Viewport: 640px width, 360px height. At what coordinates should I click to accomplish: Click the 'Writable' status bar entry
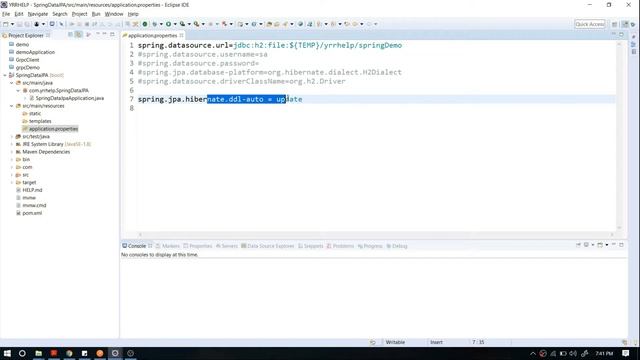(x=395, y=342)
